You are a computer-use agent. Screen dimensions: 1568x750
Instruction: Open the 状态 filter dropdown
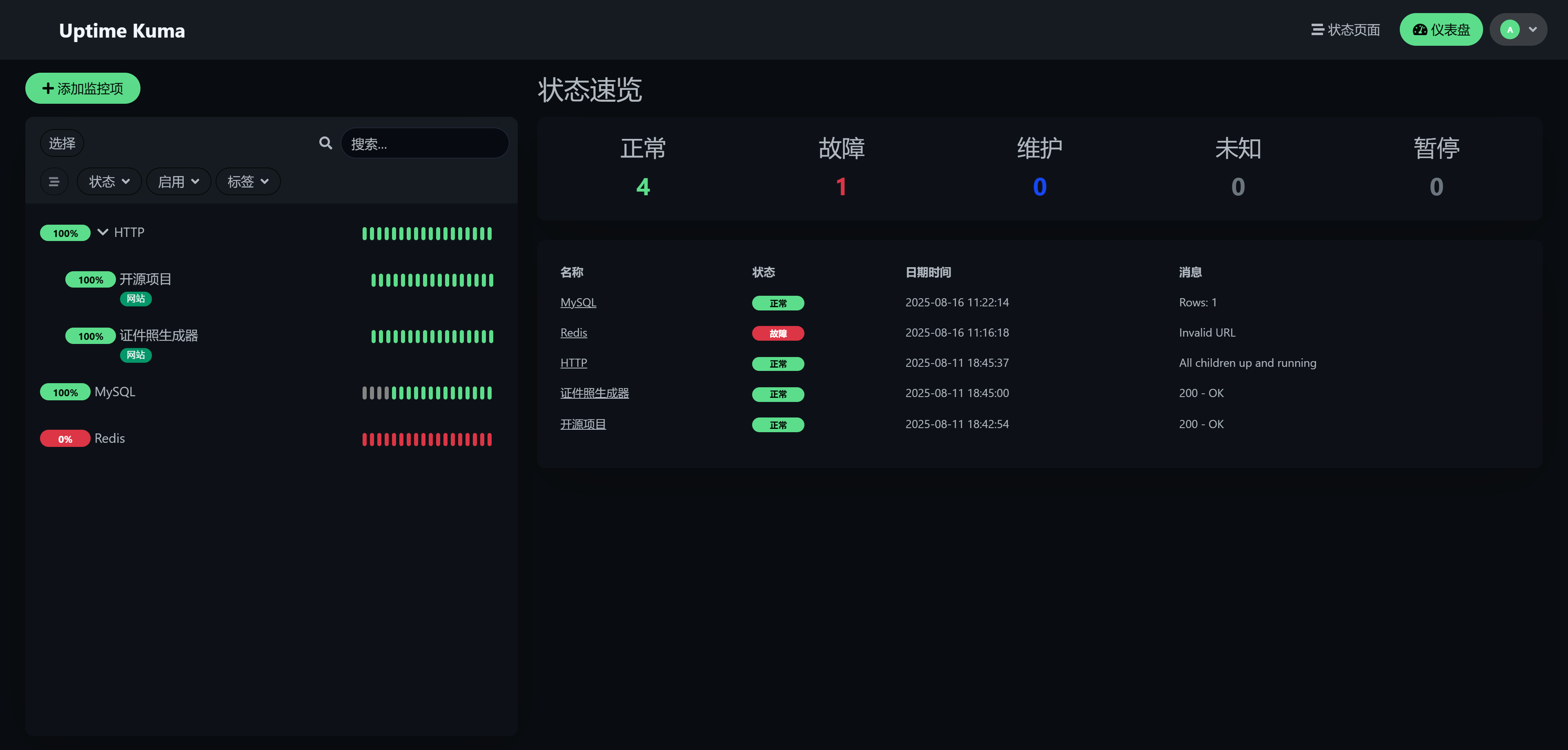(109, 181)
